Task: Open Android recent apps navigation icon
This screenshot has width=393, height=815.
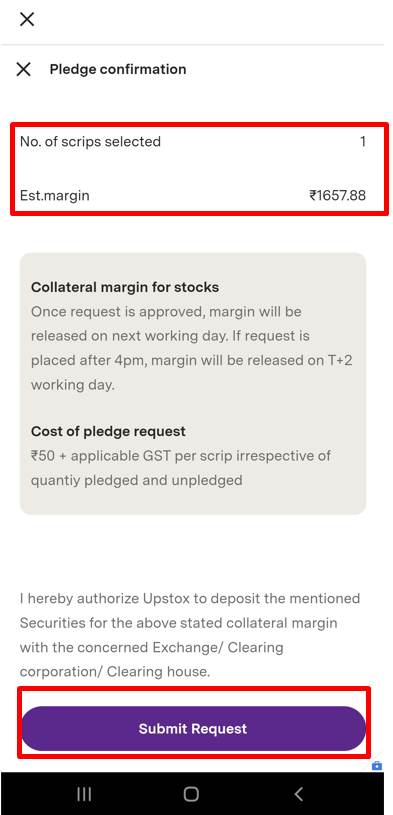Action: point(84,794)
